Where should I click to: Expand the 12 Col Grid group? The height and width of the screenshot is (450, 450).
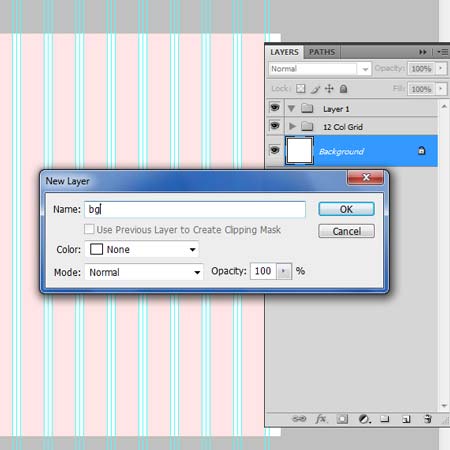point(292,126)
